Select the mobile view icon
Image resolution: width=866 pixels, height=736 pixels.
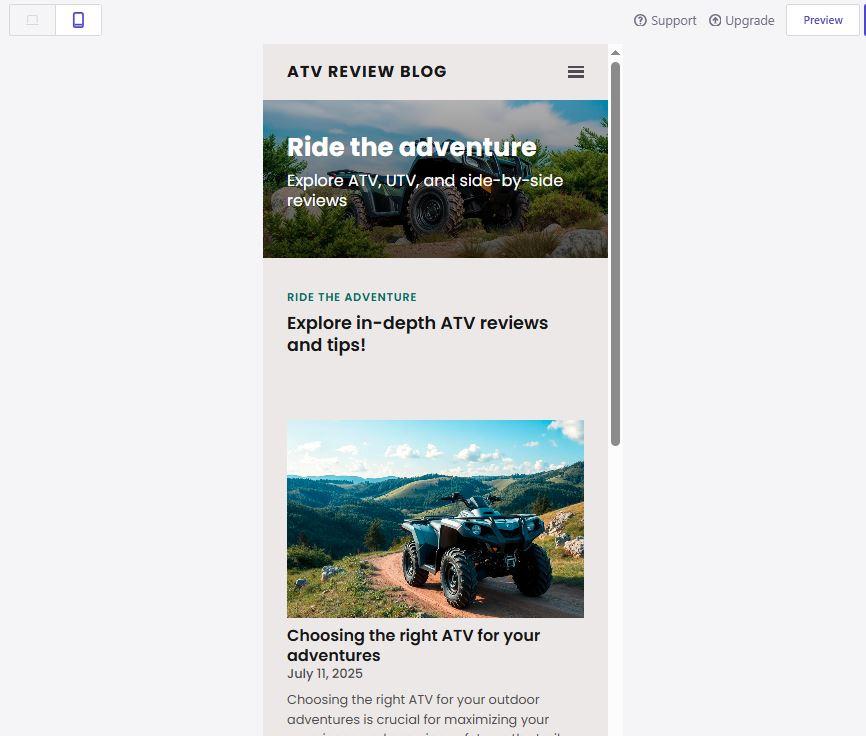click(78, 20)
